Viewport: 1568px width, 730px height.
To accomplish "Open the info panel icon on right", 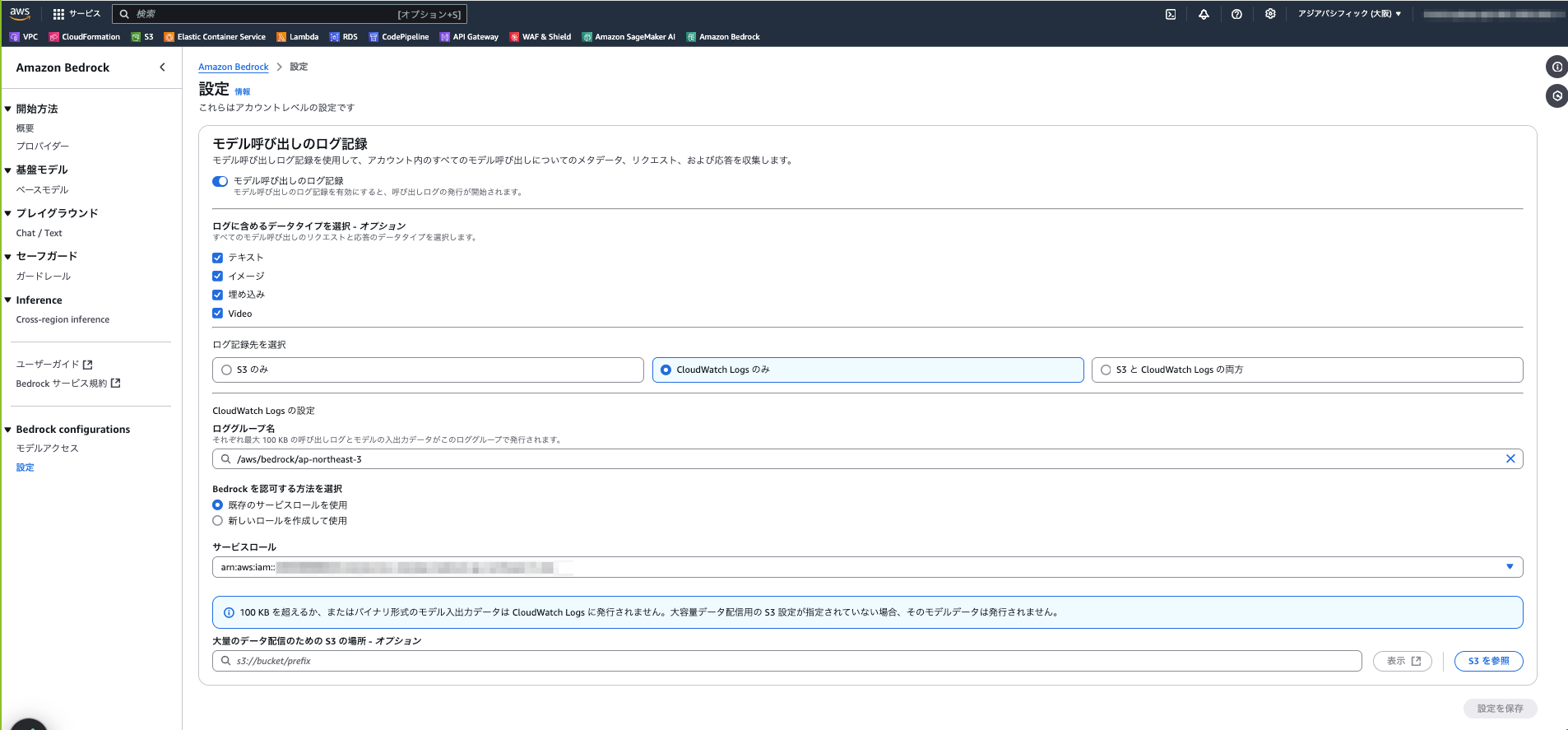I will [1556, 67].
